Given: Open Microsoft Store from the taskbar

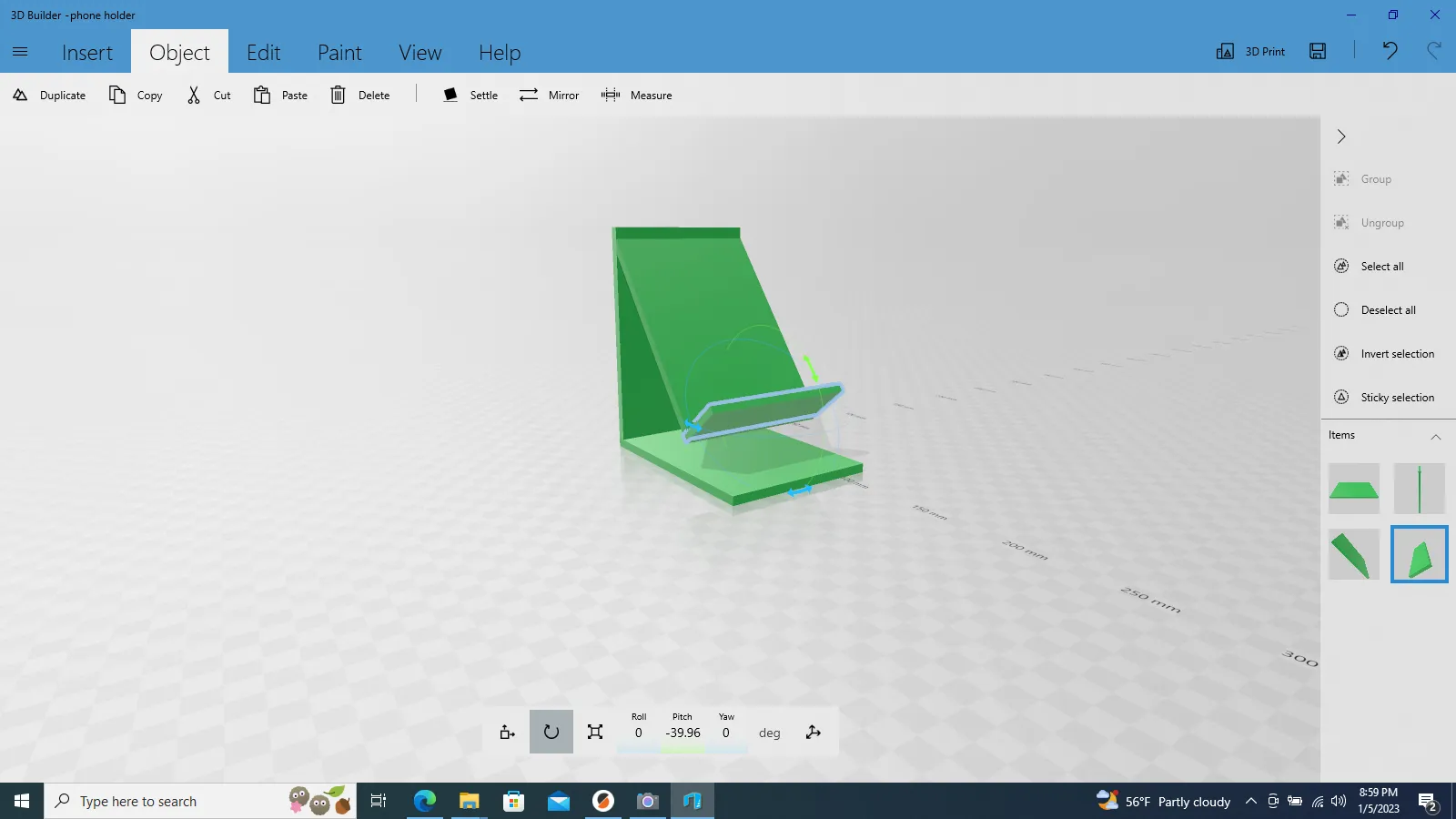Looking at the screenshot, I should coord(514,801).
